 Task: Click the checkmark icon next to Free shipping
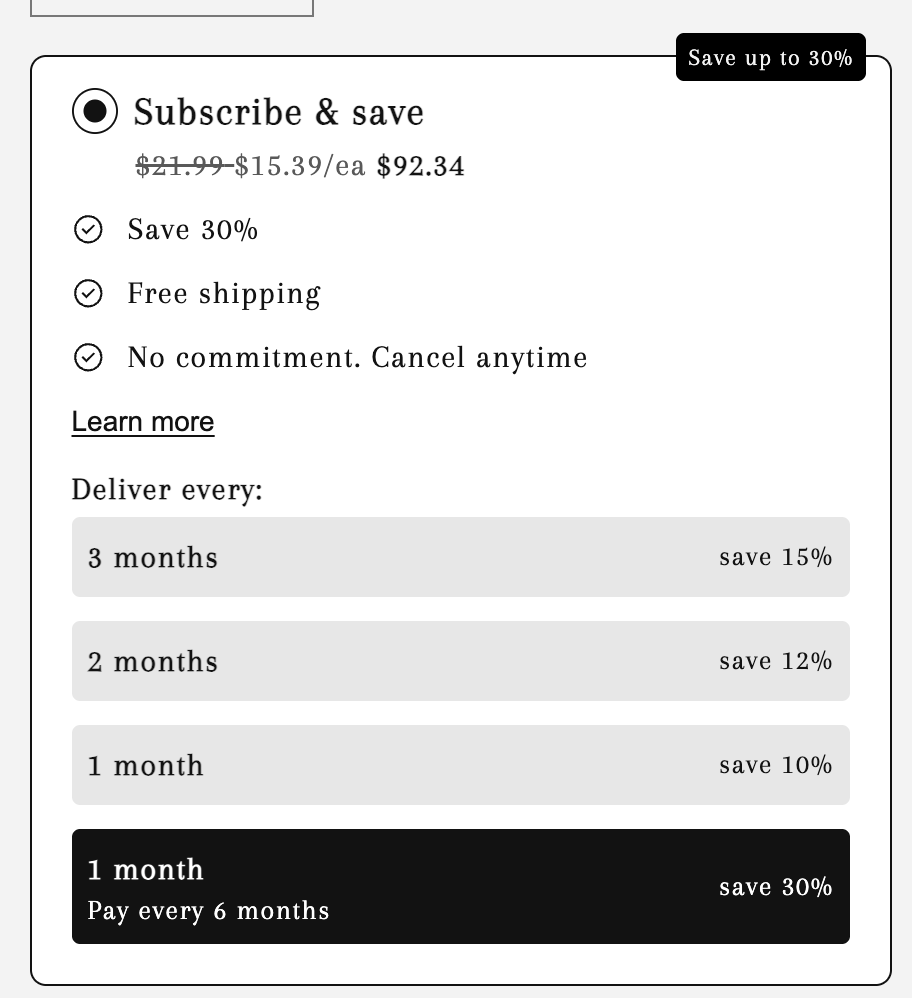88,293
